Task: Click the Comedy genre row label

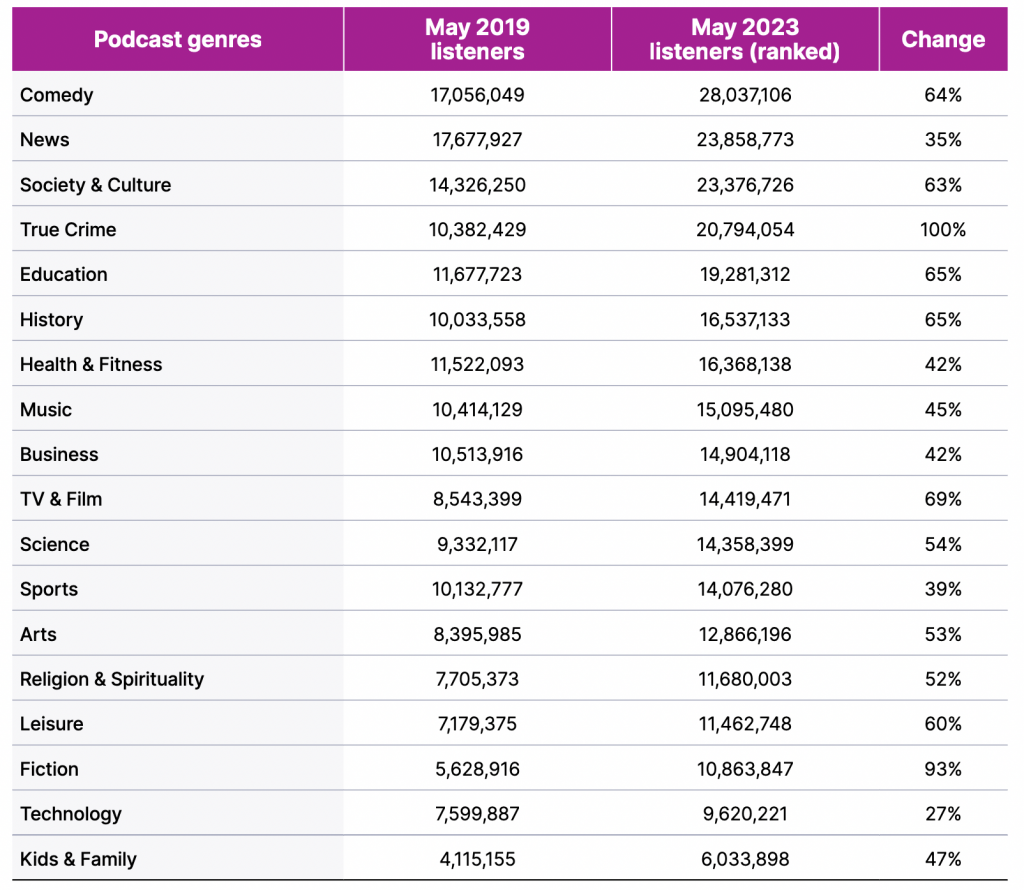Action: pyautogui.click(x=57, y=95)
